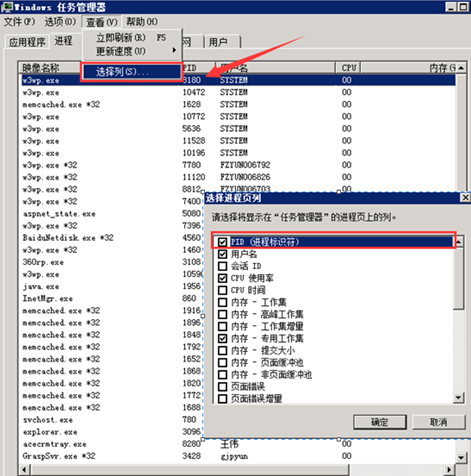This screenshot has width=471, height=476.
Task: Cancel the dialog with 取消
Action: (438, 422)
